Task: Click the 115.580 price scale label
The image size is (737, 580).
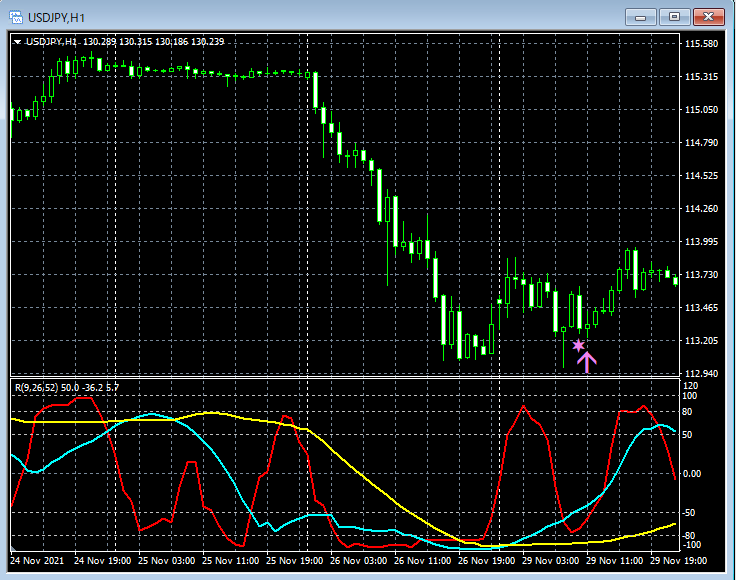Action: [701, 44]
